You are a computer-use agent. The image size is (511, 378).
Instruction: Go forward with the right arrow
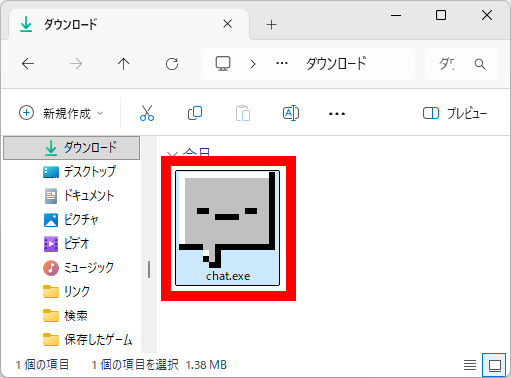click(76, 63)
